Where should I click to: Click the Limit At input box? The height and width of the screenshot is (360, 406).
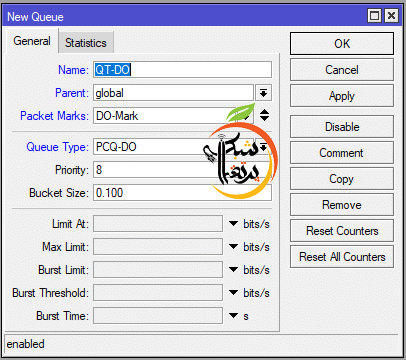coord(158,224)
